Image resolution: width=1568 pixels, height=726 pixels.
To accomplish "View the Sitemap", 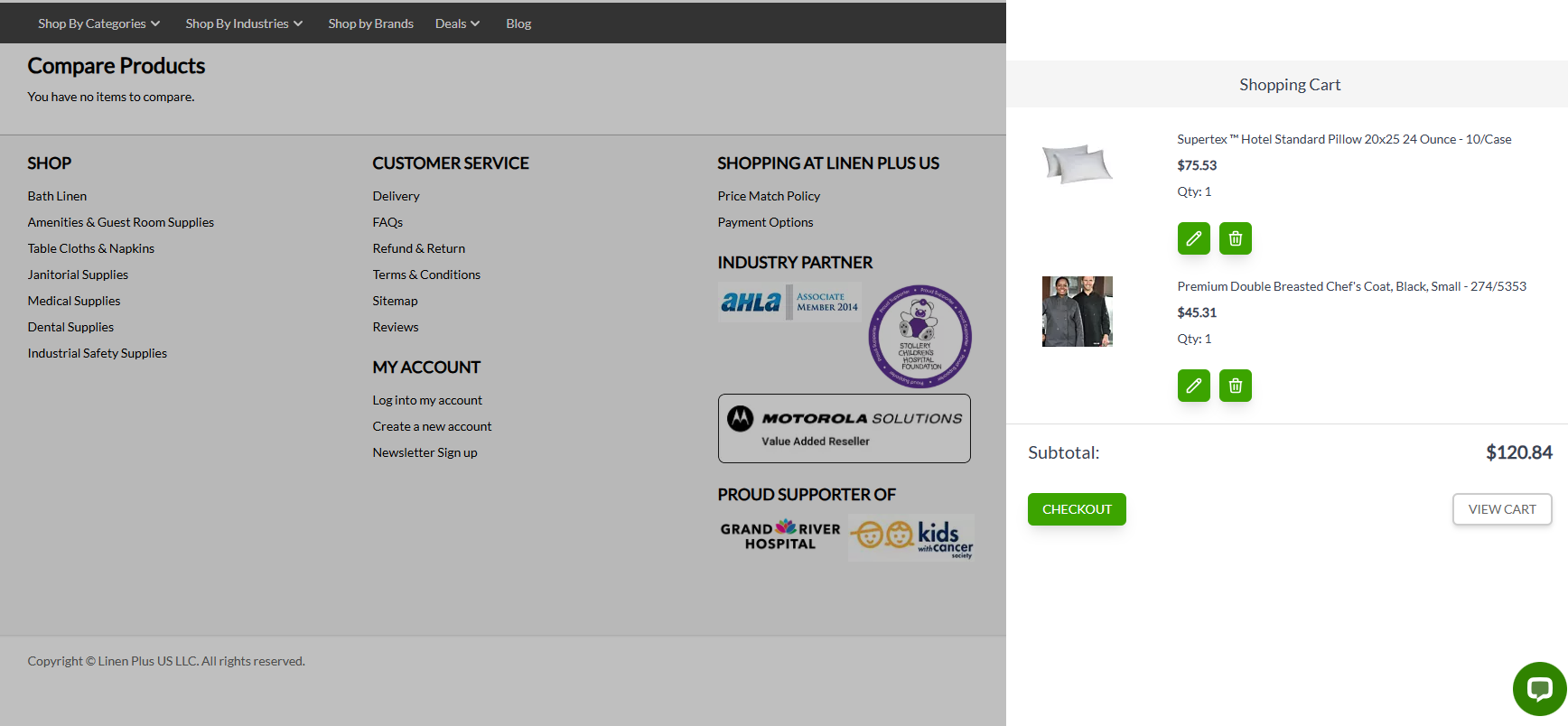I will tap(395, 301).
